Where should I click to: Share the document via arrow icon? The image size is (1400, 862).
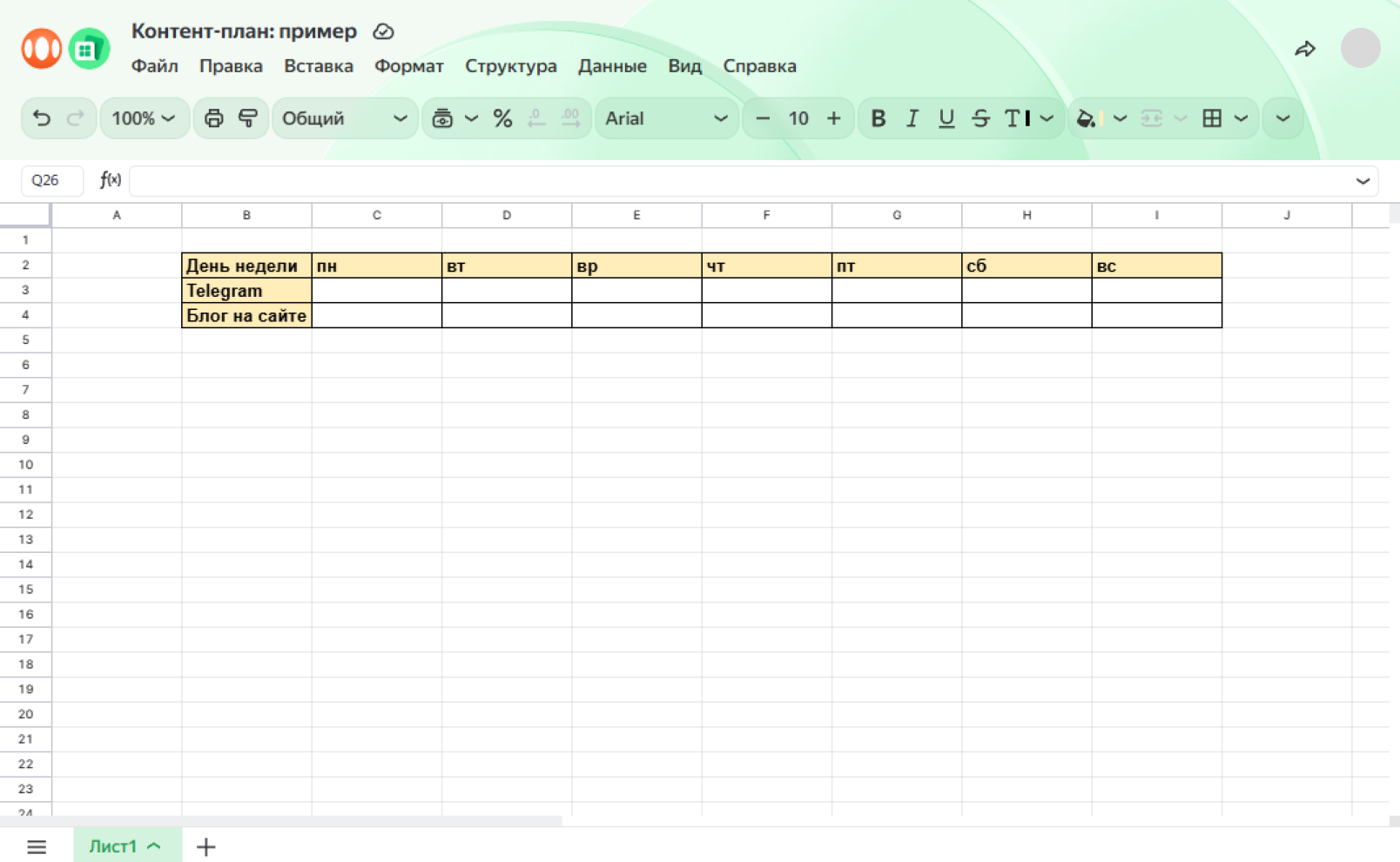tap(1304, 49)
